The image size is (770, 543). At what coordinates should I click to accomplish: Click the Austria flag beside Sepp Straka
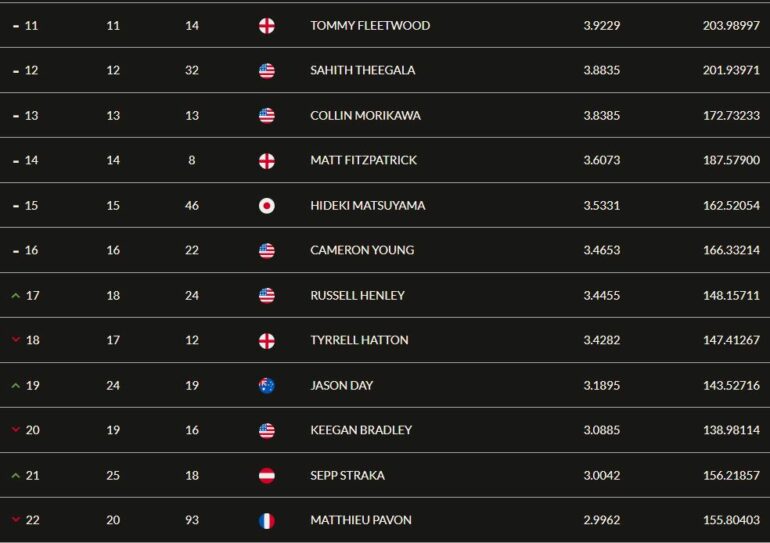[x=267, y=475]
